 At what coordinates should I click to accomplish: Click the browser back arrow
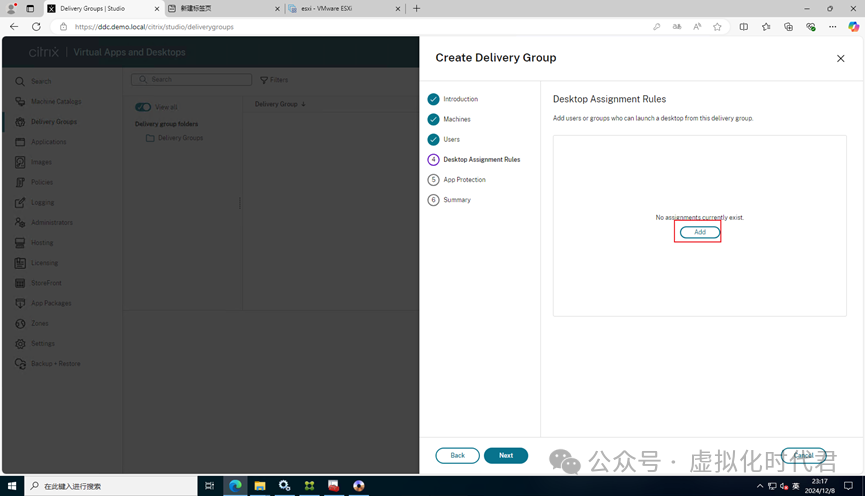(14, 26)
